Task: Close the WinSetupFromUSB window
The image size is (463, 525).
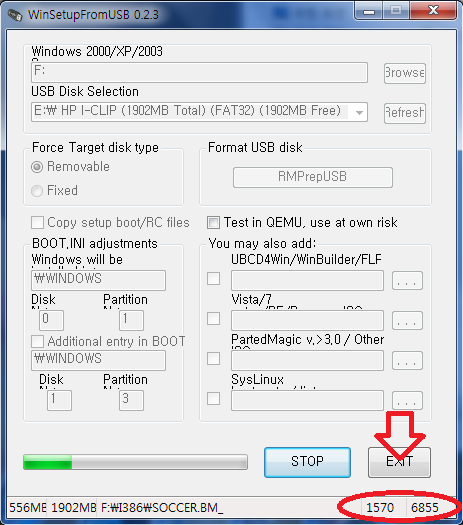Action: [x=433, y=11]
